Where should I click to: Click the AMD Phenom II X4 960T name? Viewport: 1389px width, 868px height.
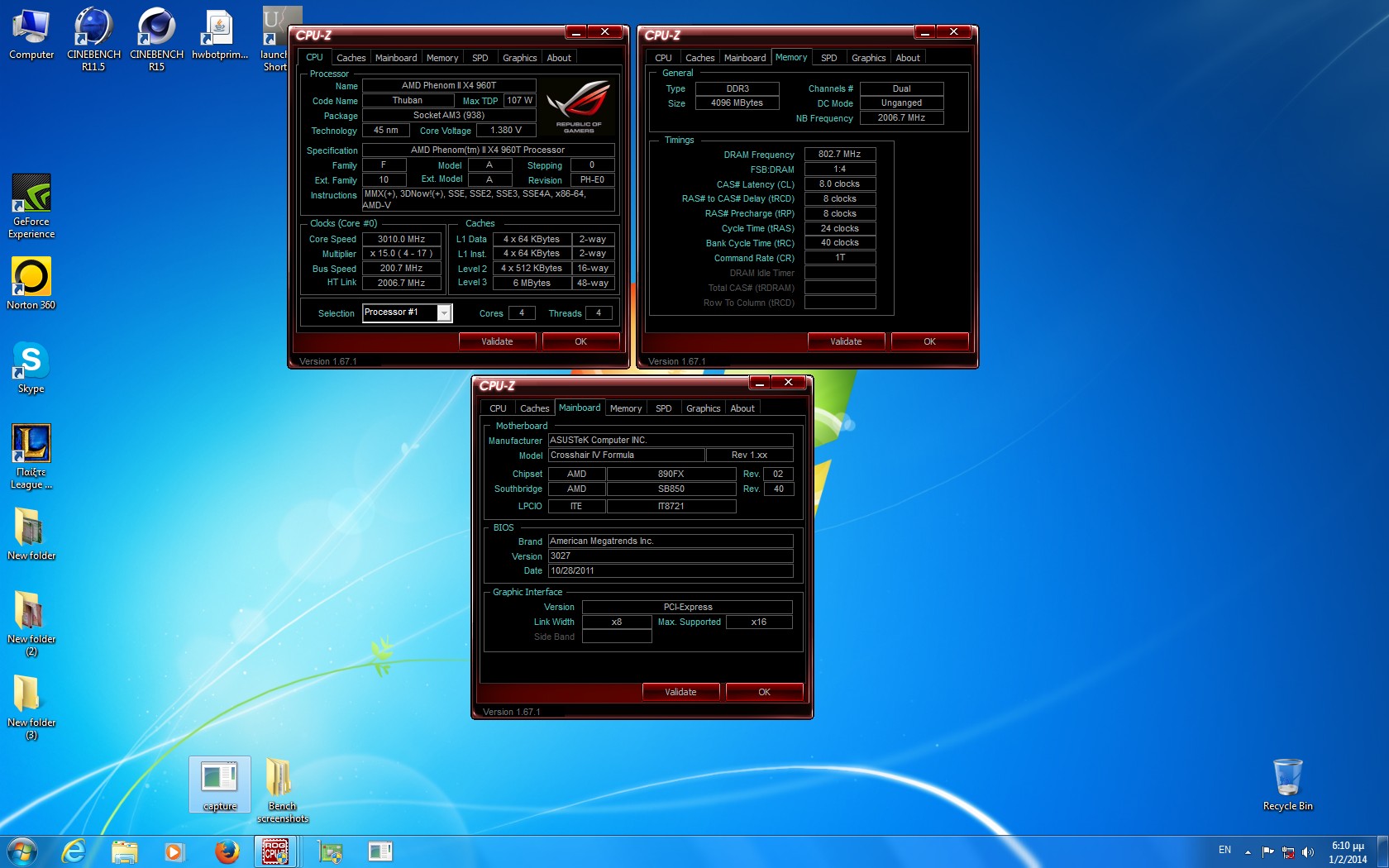click(449, 85)
